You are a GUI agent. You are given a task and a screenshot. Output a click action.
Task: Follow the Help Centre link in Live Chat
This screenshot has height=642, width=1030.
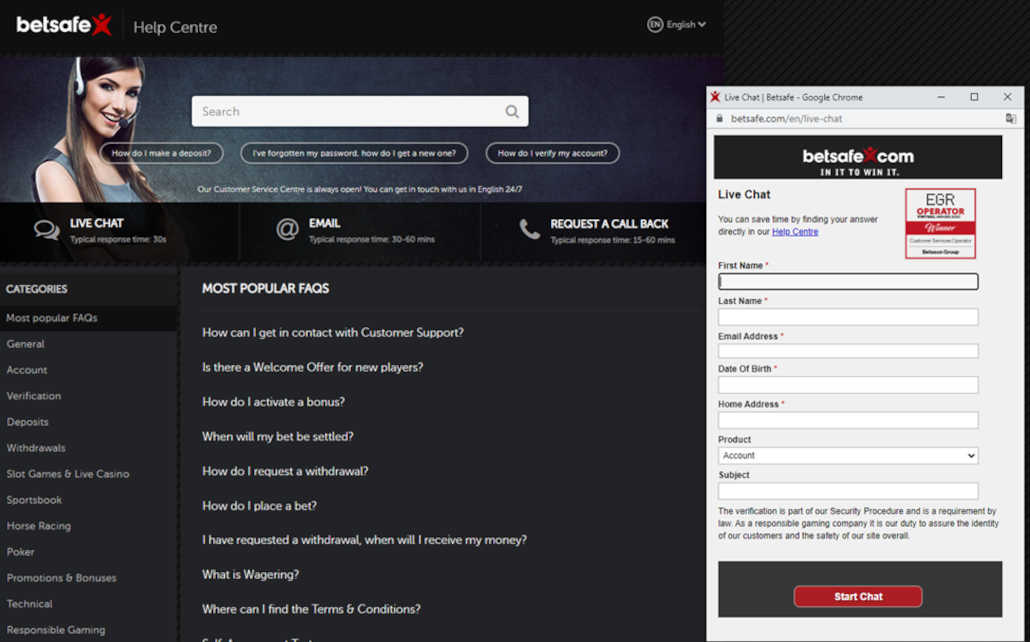click(x=795, y=232)
